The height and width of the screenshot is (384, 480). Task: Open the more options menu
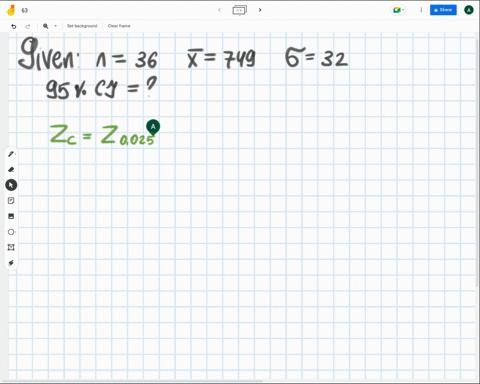421,10
